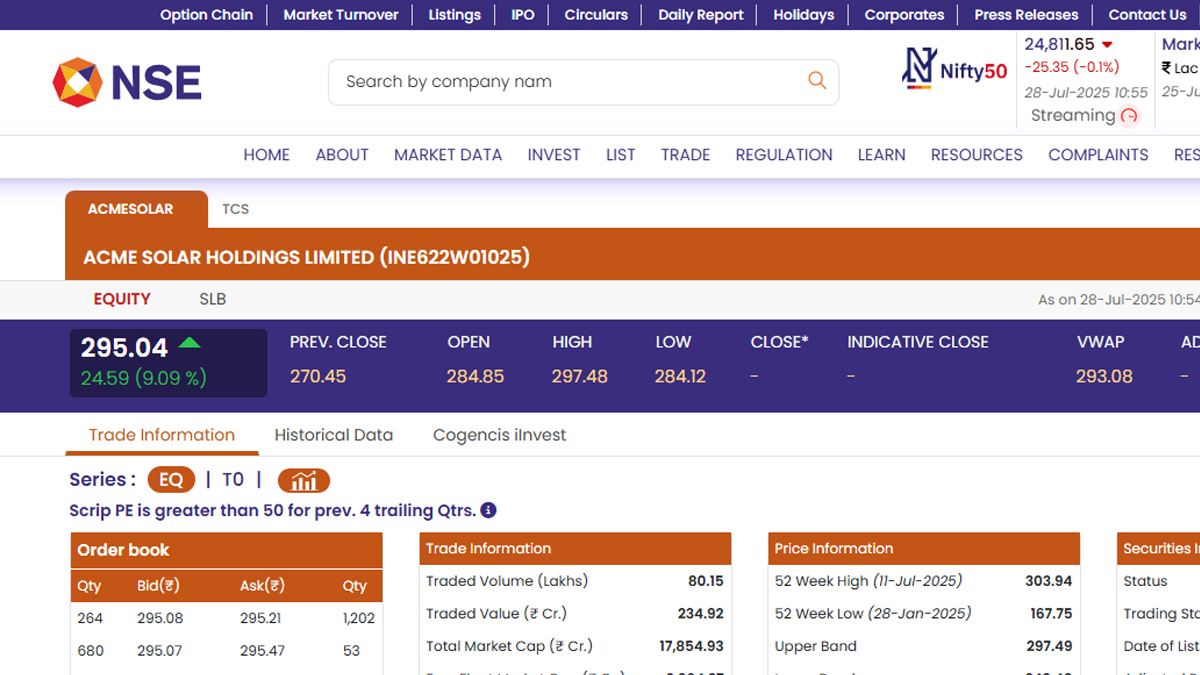Expand the INVEST navigation menu
Viewport: 1200px width, 675px height.
tap(554, 155)
